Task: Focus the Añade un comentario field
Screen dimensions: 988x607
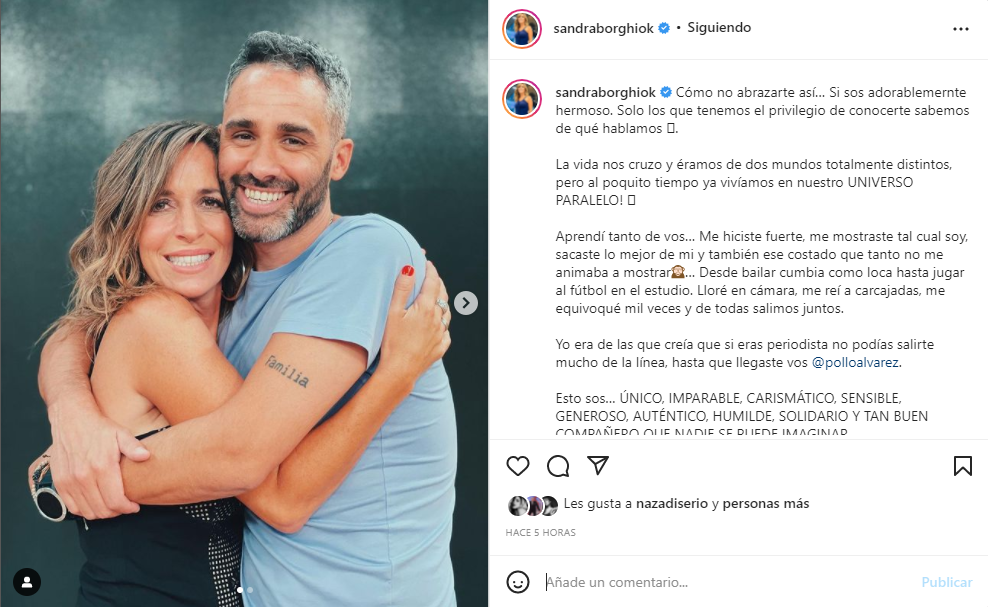Action: (x=725, y=582)
